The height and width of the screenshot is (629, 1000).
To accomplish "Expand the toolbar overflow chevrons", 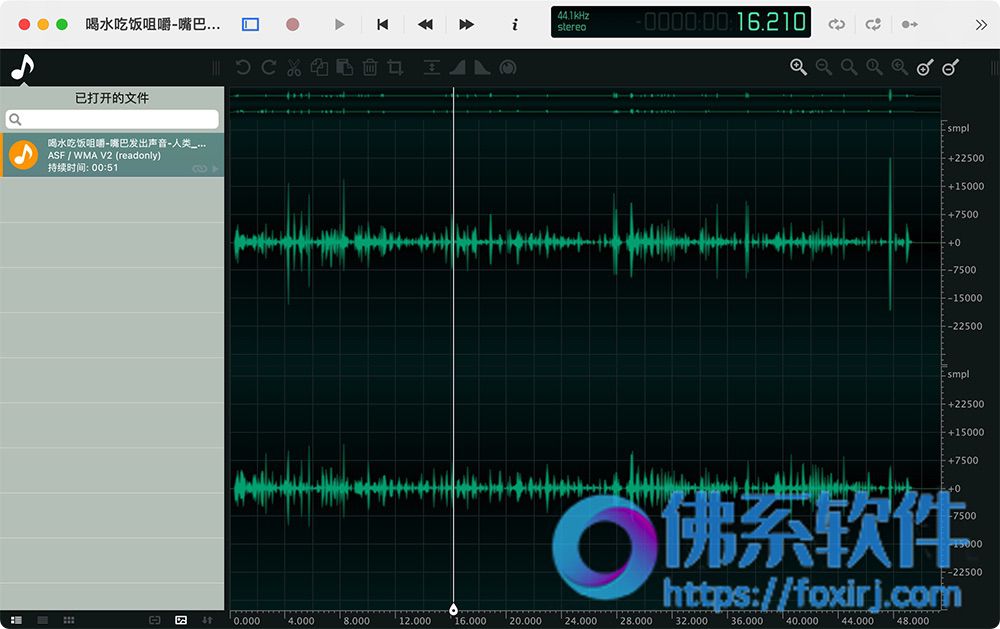I will (981, 24).
